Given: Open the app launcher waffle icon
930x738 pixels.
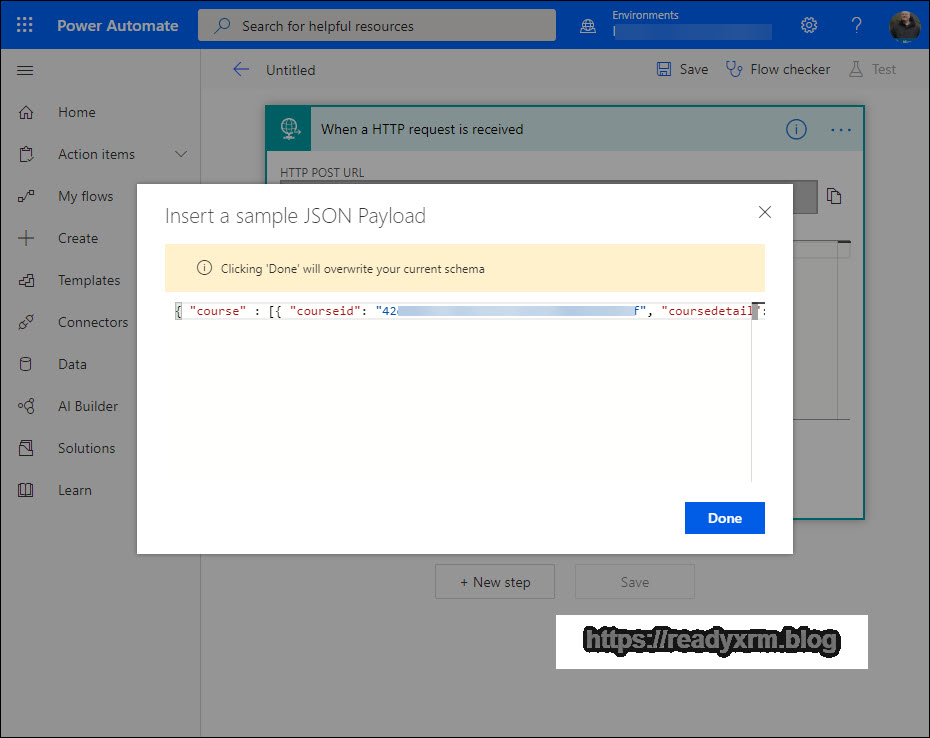Looking at the screenshot, I should coord(26,25).
